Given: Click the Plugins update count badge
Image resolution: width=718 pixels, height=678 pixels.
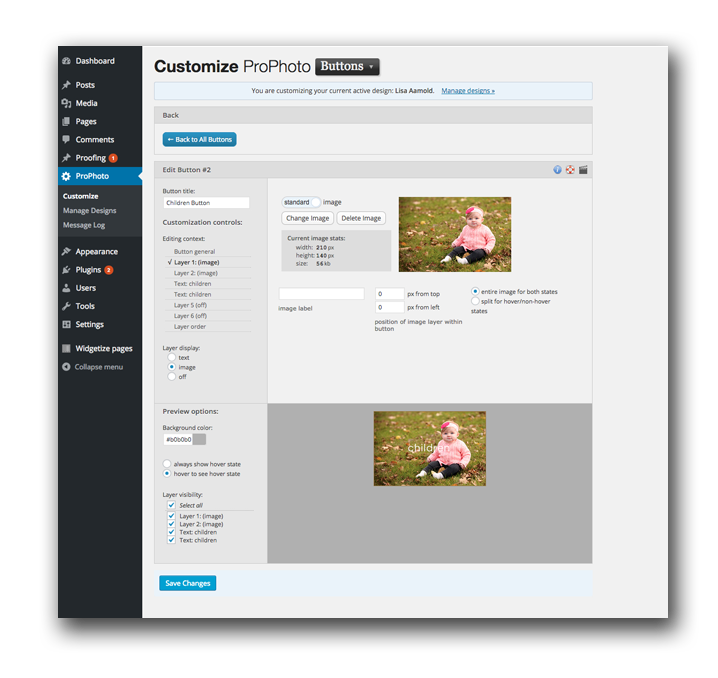Looking at the screenshot, I should [x=109, y=270].
